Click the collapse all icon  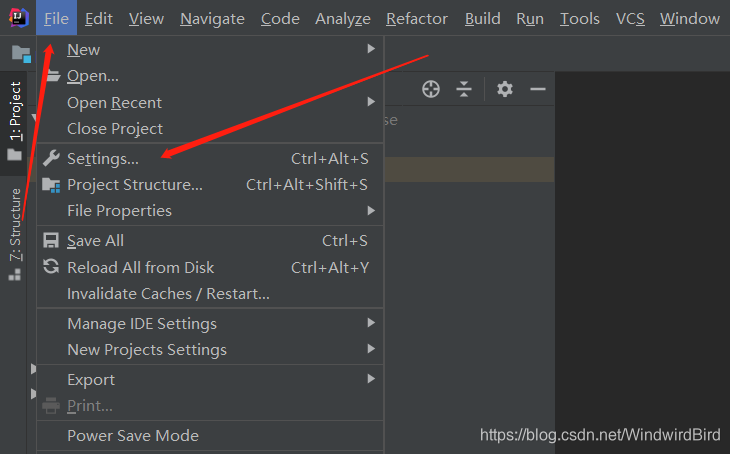[x=464, y=89]
